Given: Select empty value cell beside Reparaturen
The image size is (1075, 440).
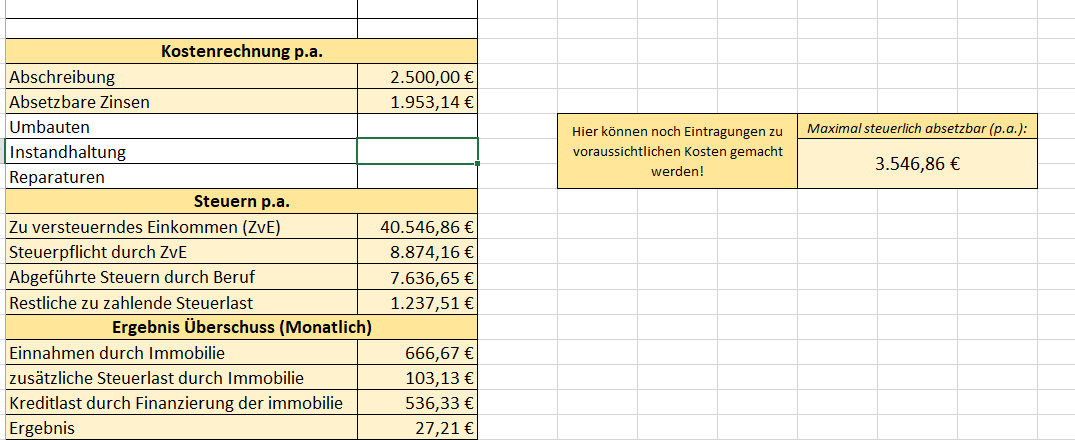Looking at the screenshot, I should pos(417,177).
